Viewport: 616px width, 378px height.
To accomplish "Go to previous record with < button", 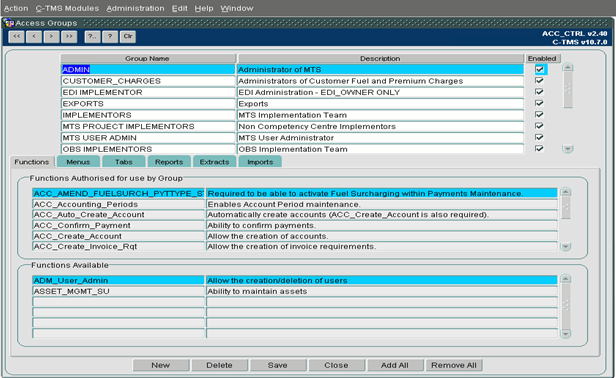I will pyautogui.click(x=34, y=37).
